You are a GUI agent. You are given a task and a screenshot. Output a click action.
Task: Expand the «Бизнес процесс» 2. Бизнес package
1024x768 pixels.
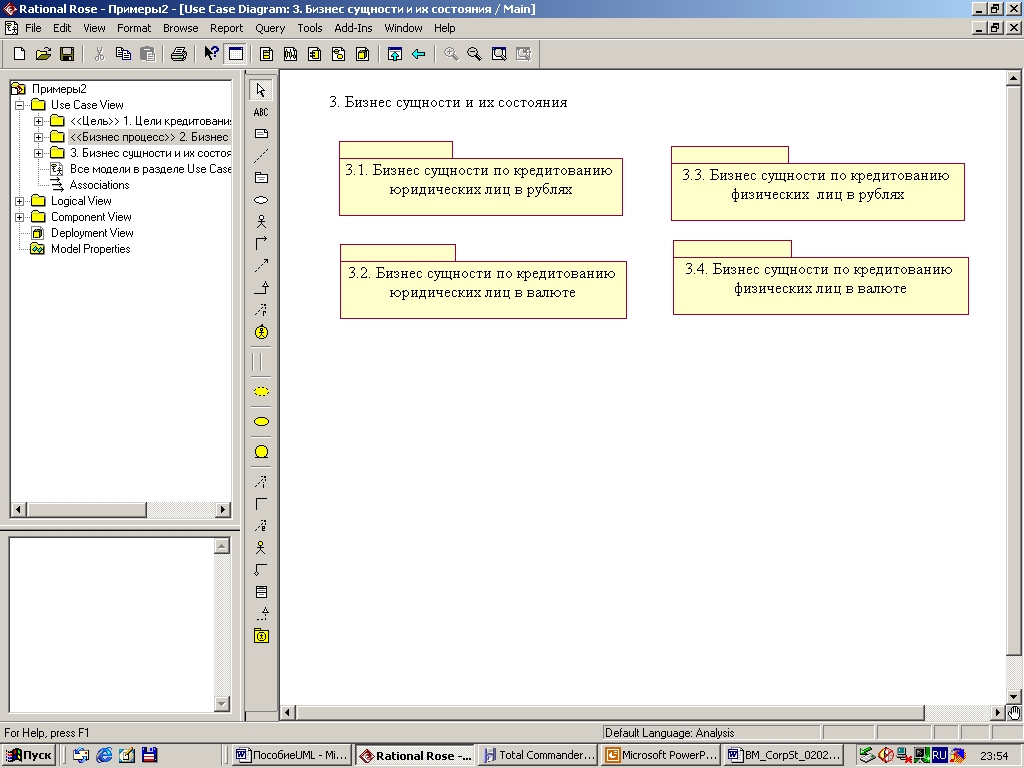[39, 137]
